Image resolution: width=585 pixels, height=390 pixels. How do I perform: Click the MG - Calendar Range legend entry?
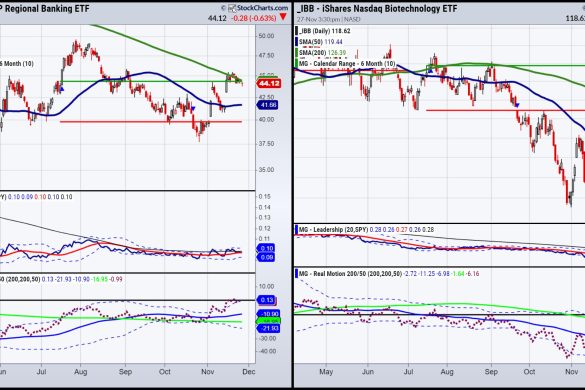(x=347, y=63)
